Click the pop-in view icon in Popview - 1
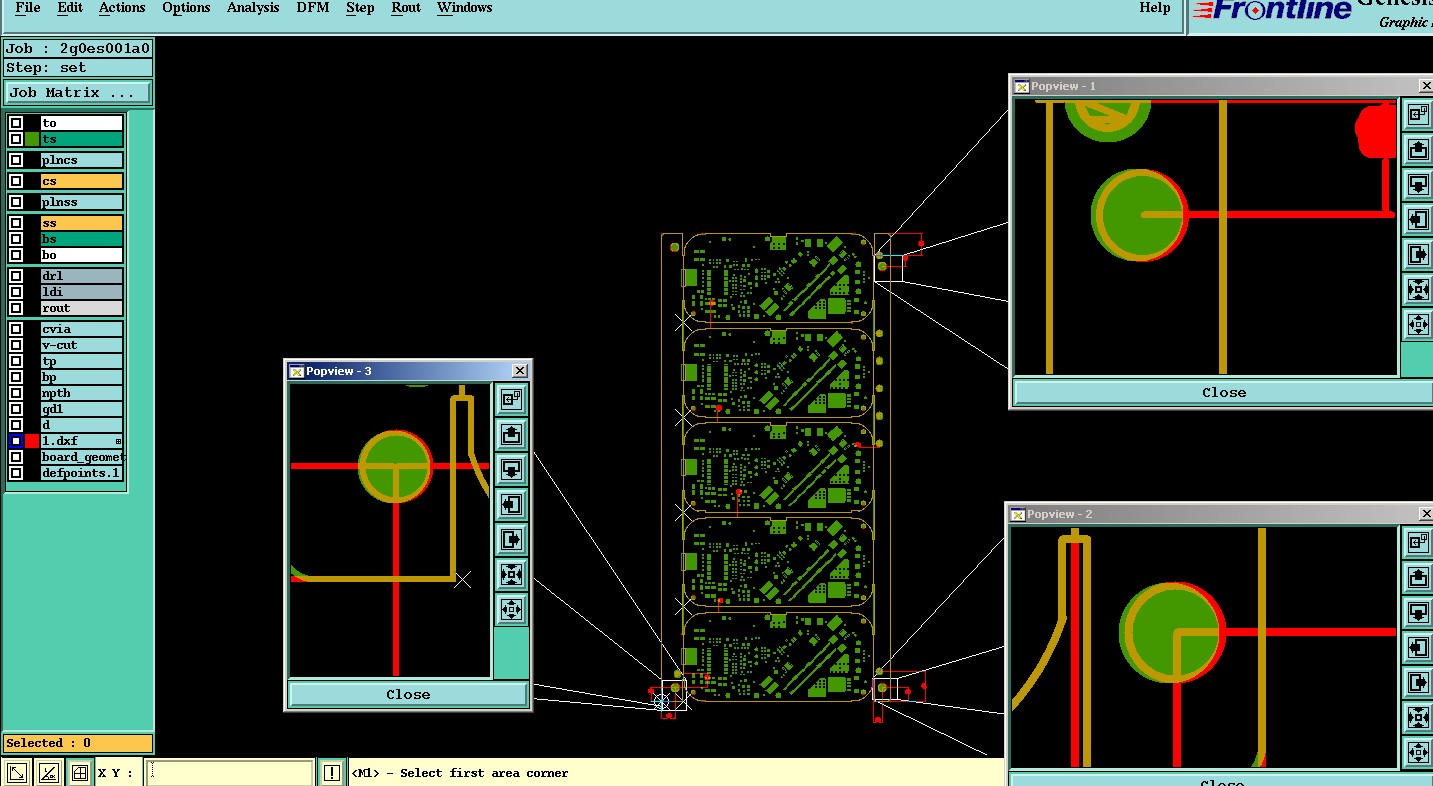The image size is (1433, 786). [x=1418, y=115]
